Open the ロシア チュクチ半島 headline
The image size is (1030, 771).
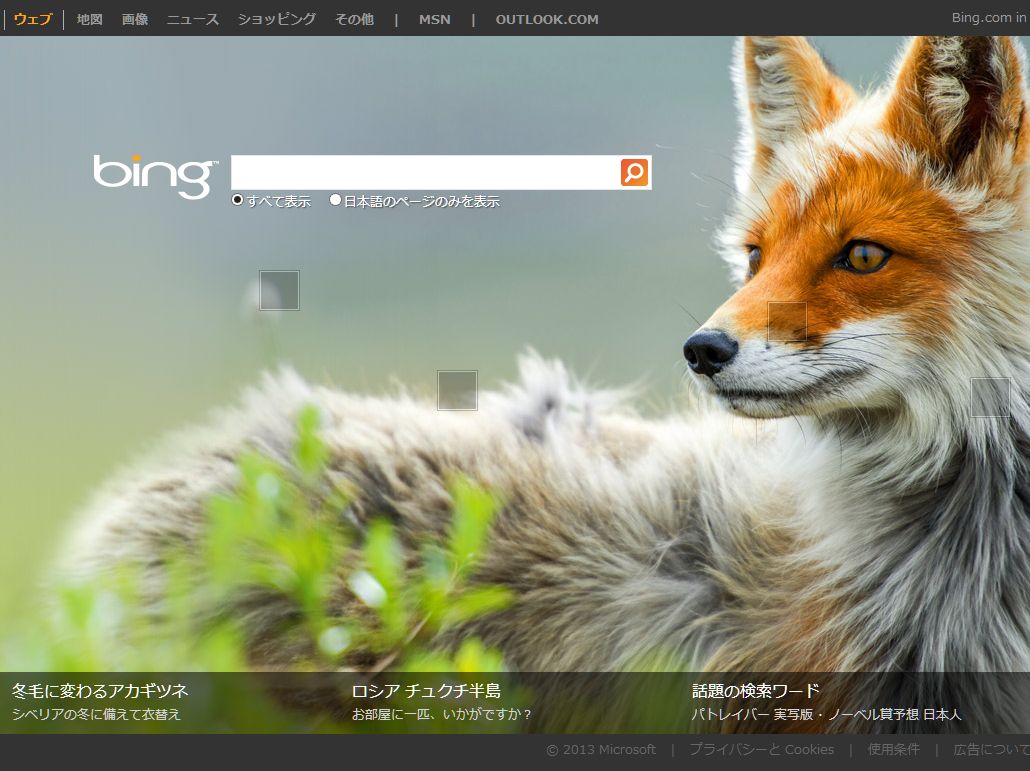(426, 691)
